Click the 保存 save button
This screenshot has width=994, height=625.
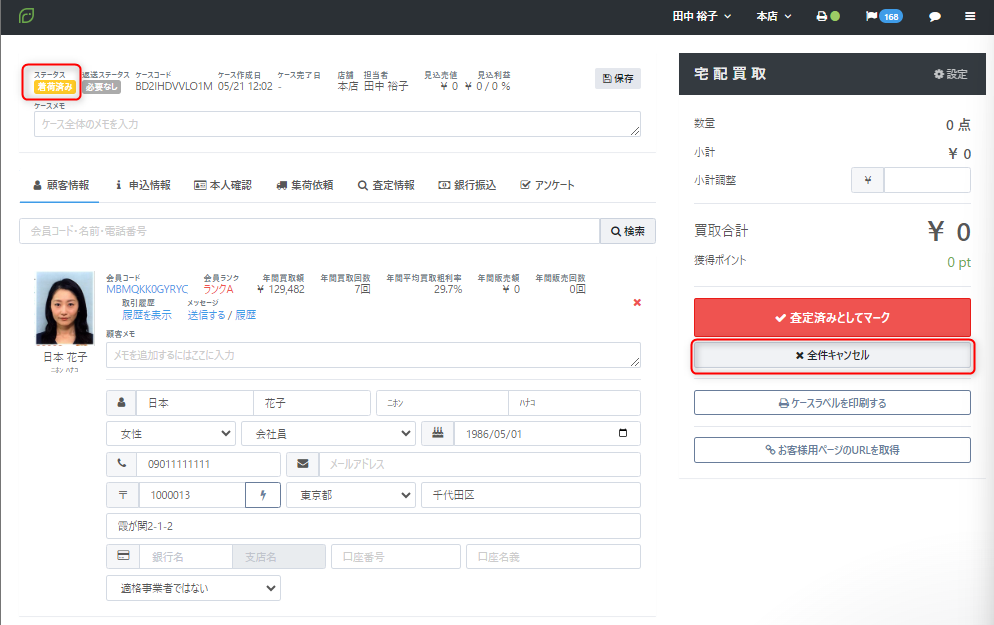click(617, 79)
